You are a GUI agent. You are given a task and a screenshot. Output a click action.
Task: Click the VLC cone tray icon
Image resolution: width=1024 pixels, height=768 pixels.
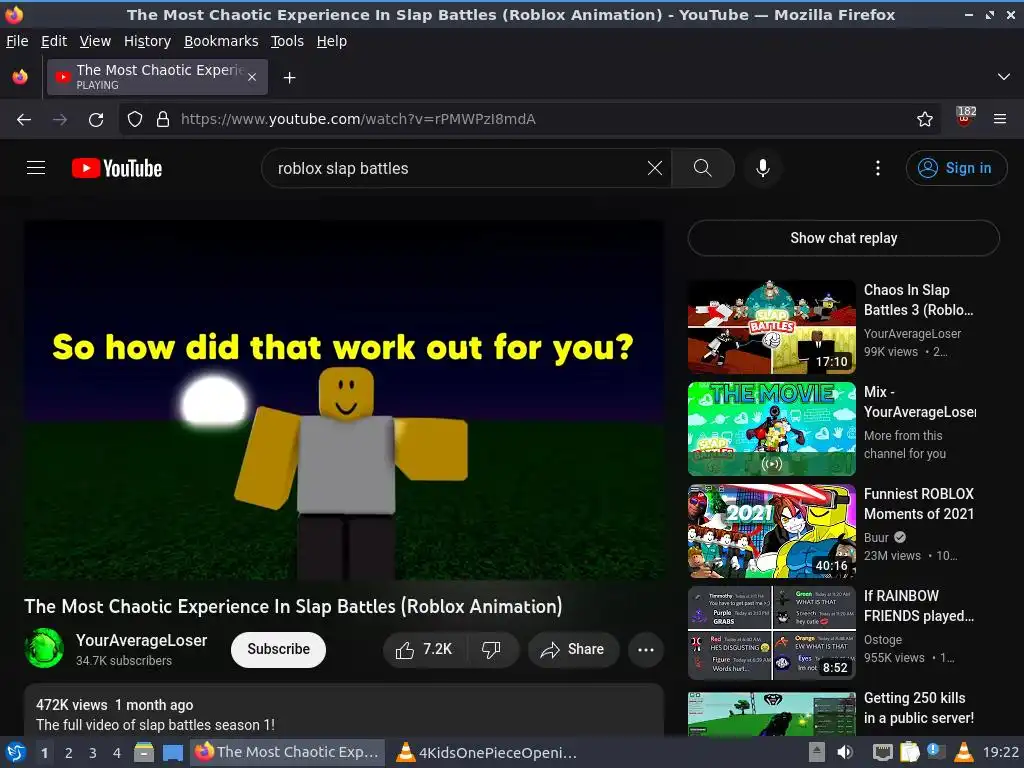pyautogui.click(x=964, y=752)
